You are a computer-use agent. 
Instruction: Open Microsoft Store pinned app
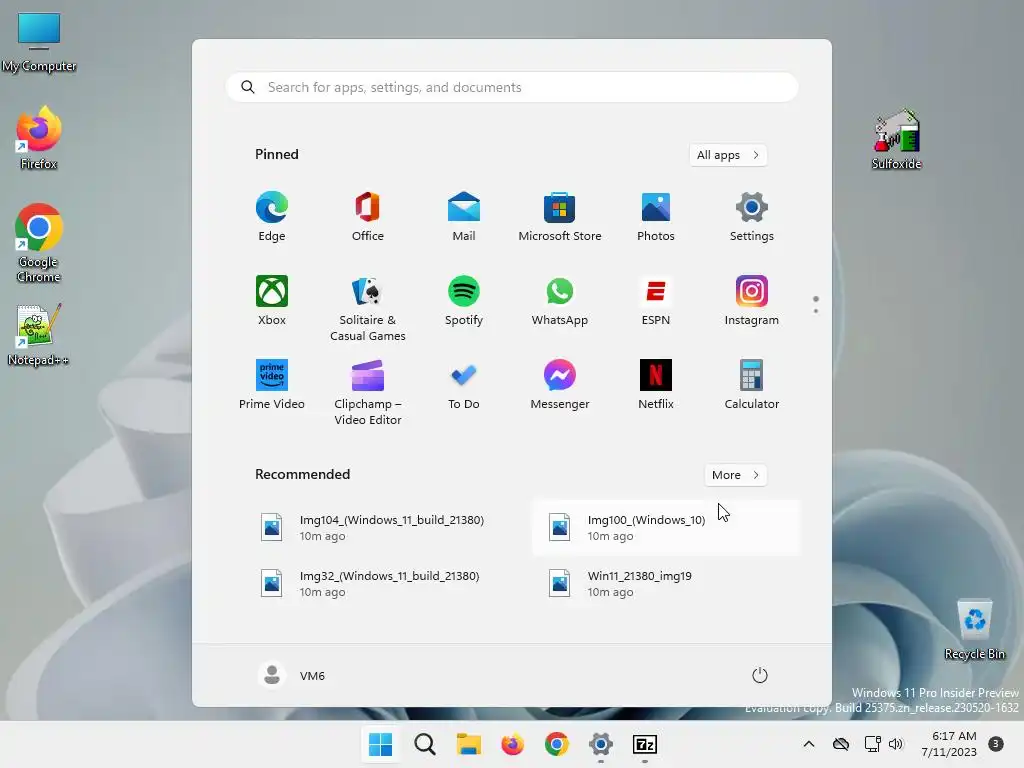coord(560,217)
